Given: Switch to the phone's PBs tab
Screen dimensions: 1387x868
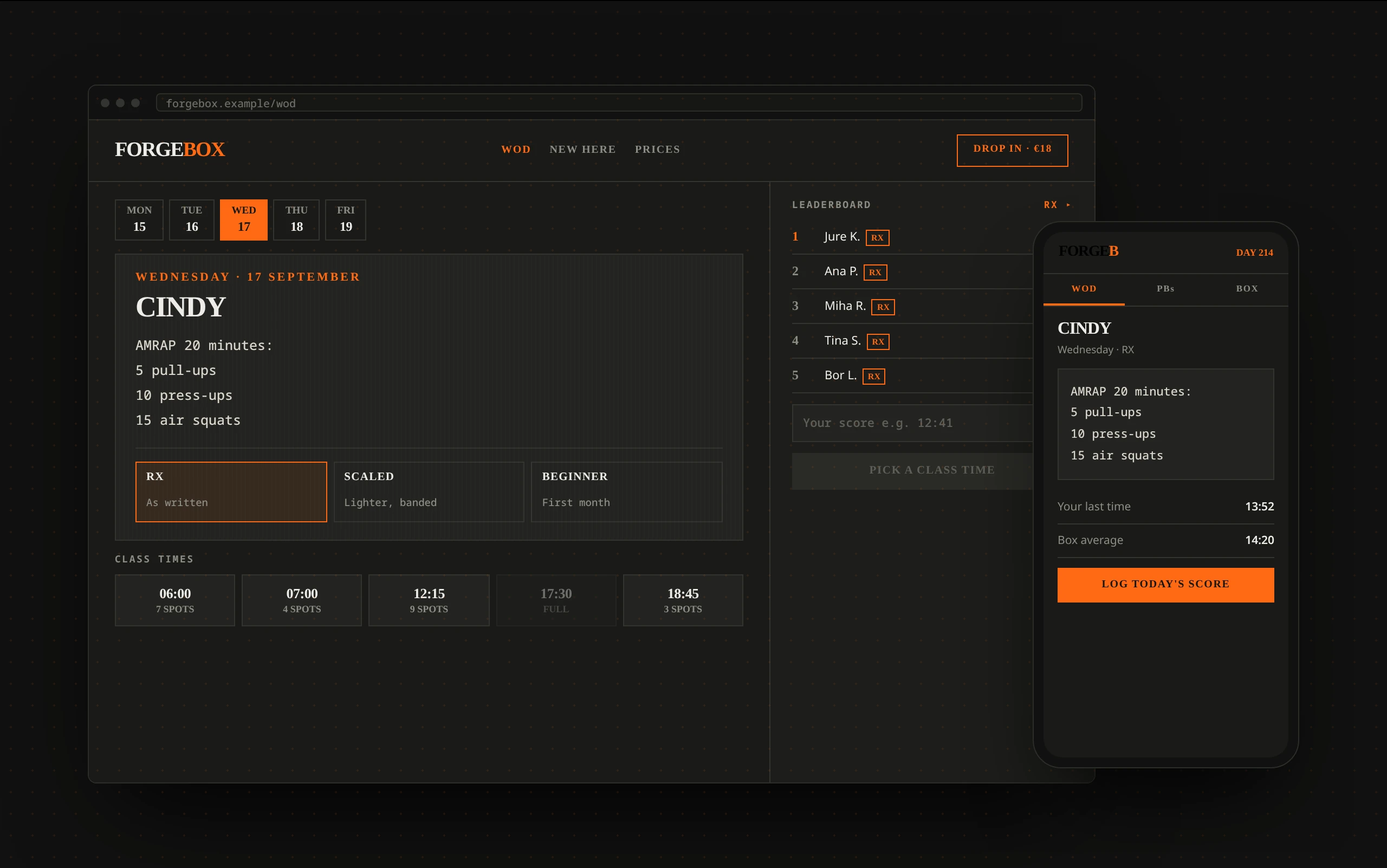Looking at the screenshot, I should tap(1165, 289).
